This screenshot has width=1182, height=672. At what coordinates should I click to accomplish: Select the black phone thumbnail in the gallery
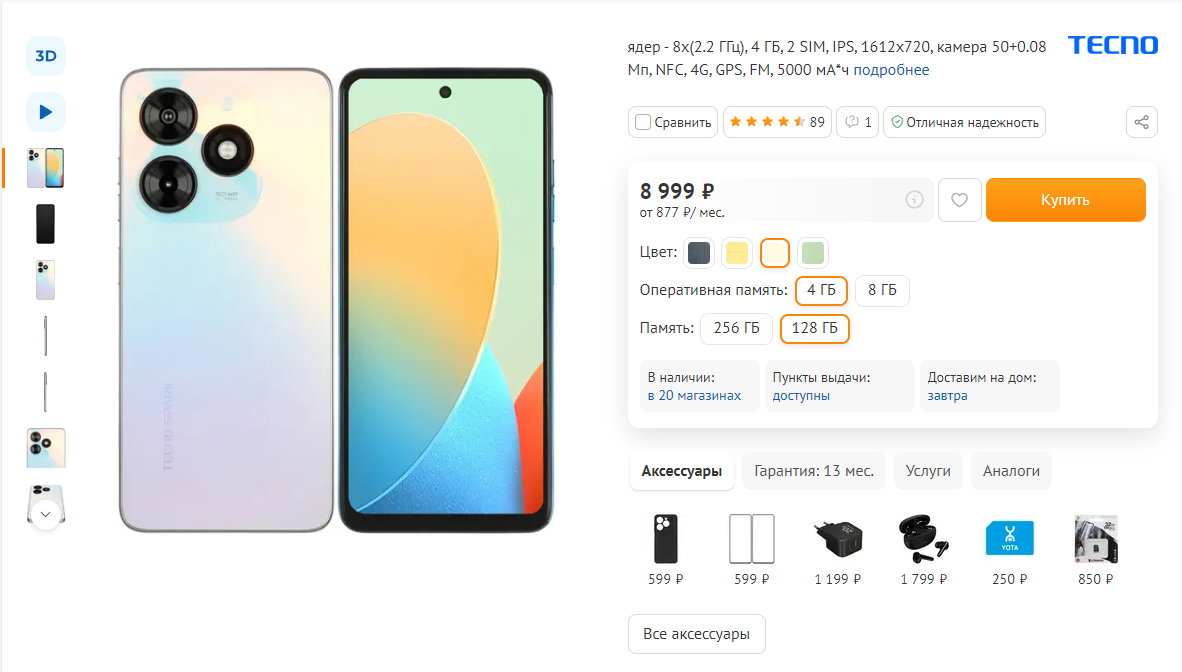[45, 223]
